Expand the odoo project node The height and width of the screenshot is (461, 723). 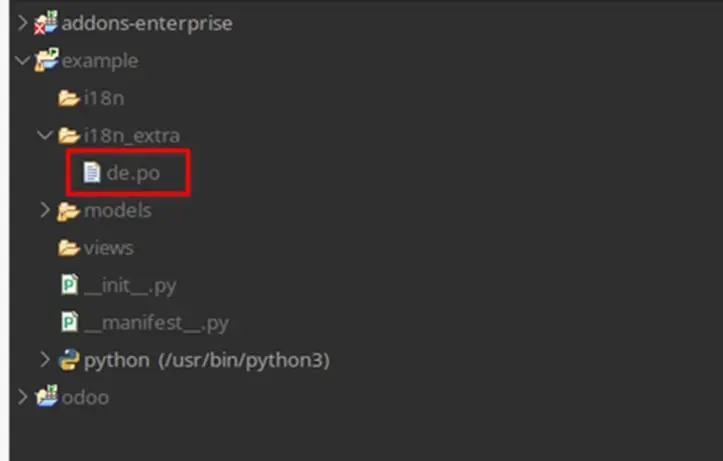point(23,397)
